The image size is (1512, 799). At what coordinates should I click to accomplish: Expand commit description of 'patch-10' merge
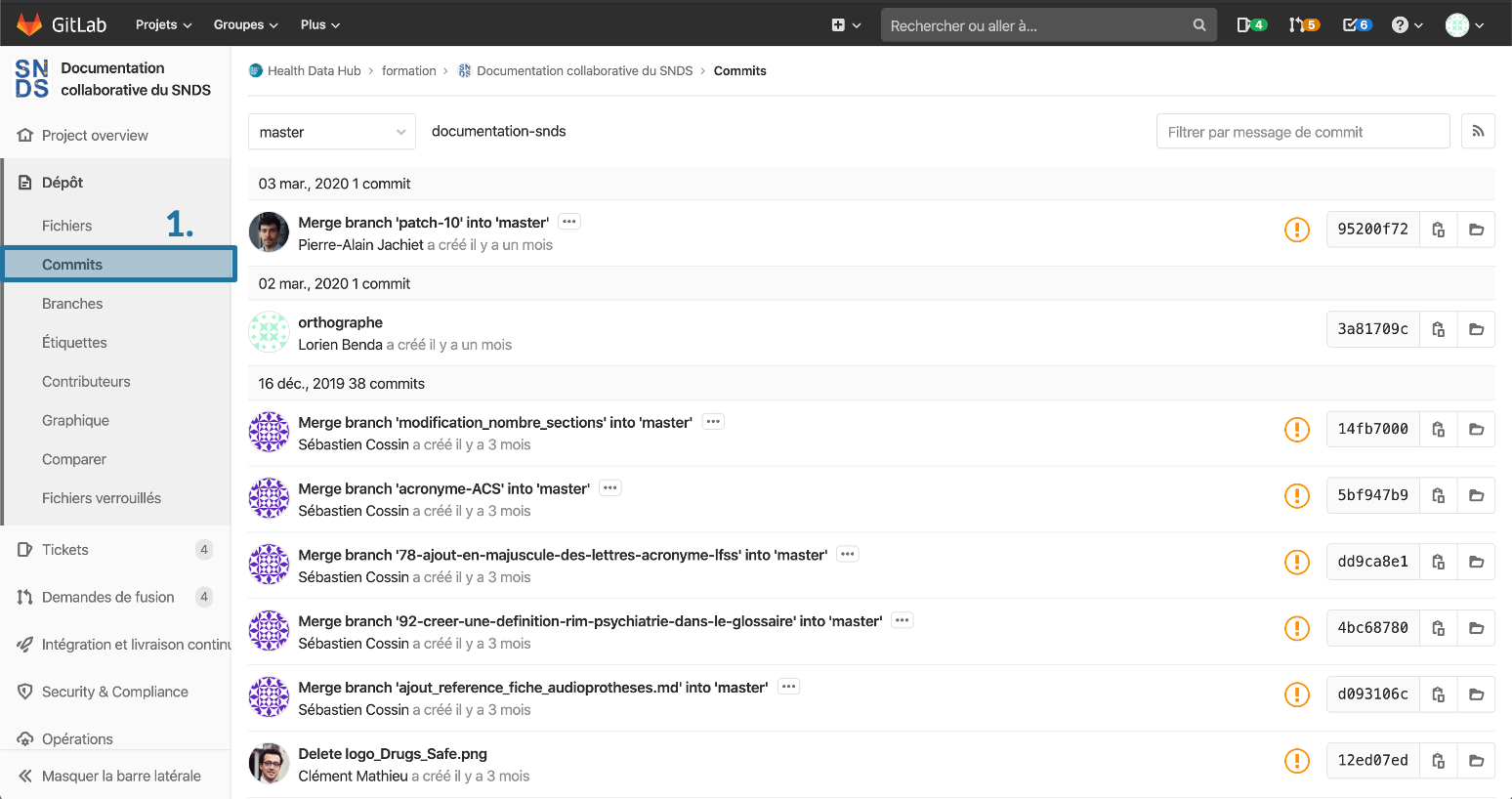tap(569, 222)
